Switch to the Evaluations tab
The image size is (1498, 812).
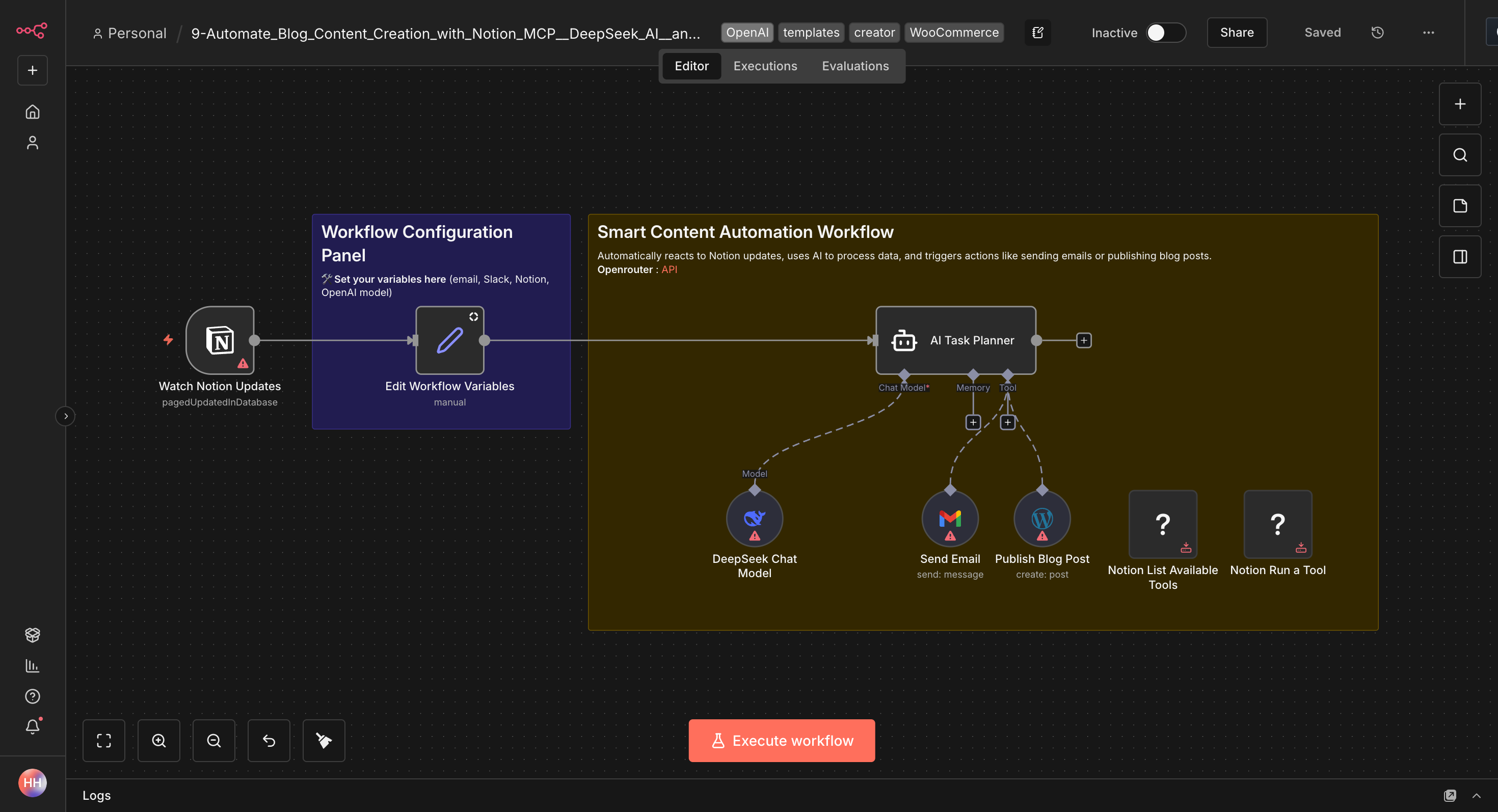[x=855, y=66]
